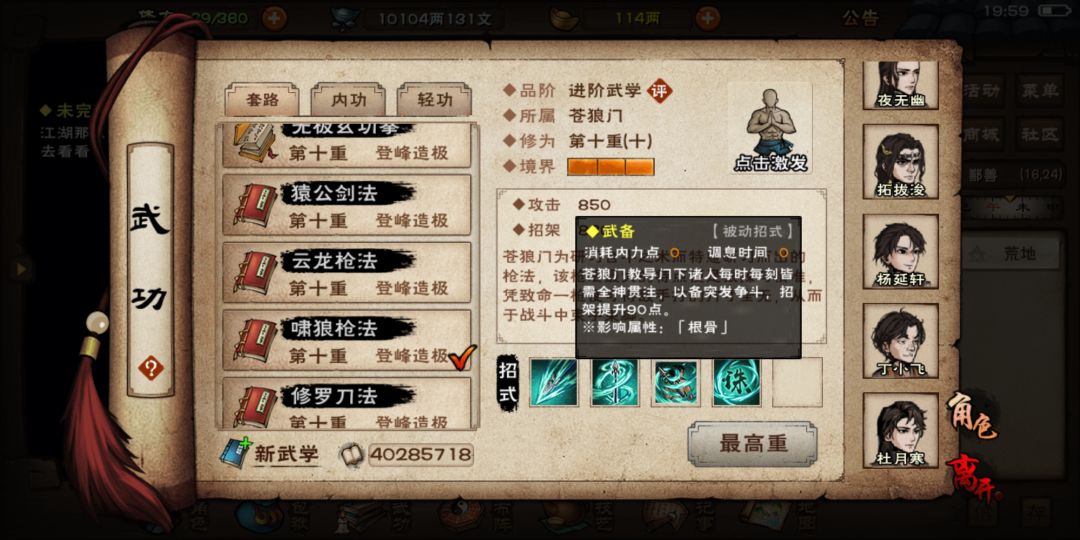The height and width of the screenshot is (540, 1080).
Task: Tap the fourth skill icon with 殊 symbol
Action: [737, 382]
